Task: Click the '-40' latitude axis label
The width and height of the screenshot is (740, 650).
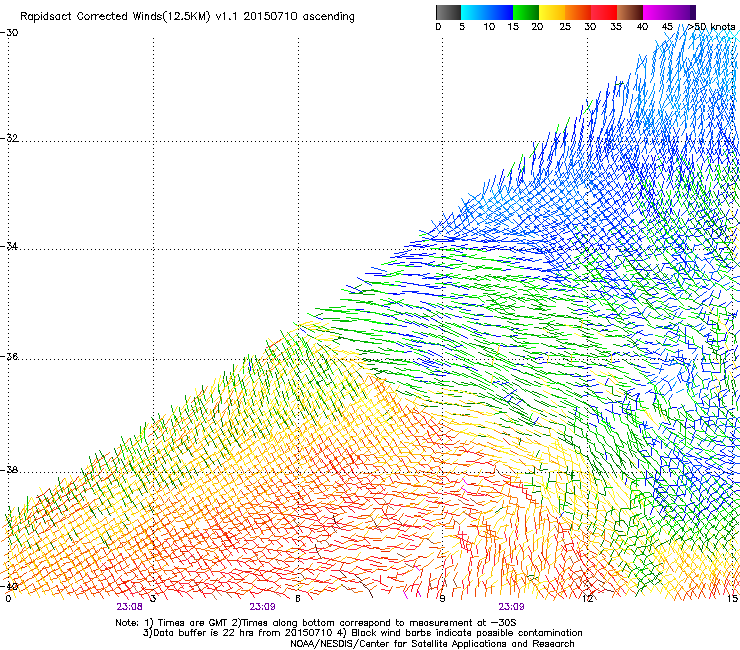Action: (9, 587)
